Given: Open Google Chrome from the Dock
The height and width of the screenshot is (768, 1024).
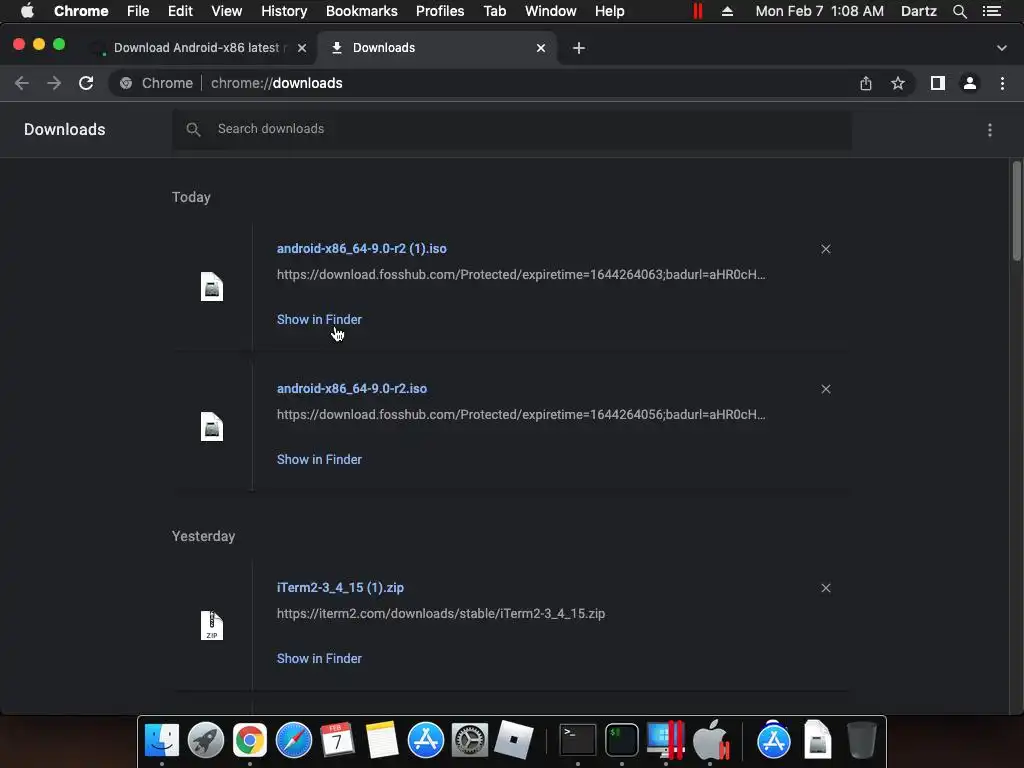Looking at the screenshot, I should click(x=249, y=741).
